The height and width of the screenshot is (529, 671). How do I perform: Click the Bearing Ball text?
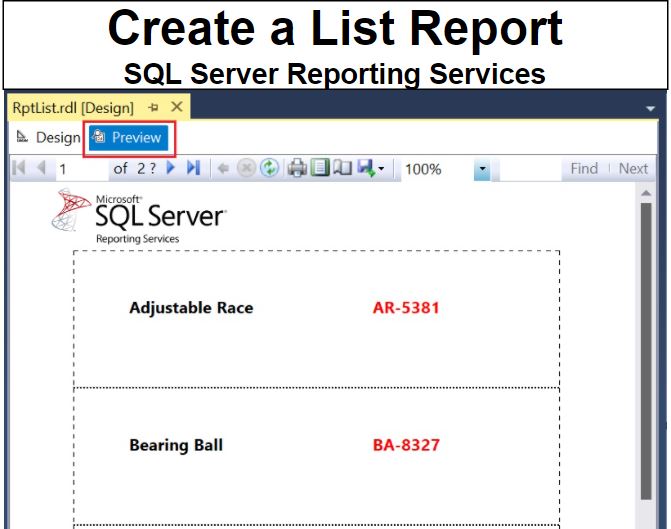(176, 445)
